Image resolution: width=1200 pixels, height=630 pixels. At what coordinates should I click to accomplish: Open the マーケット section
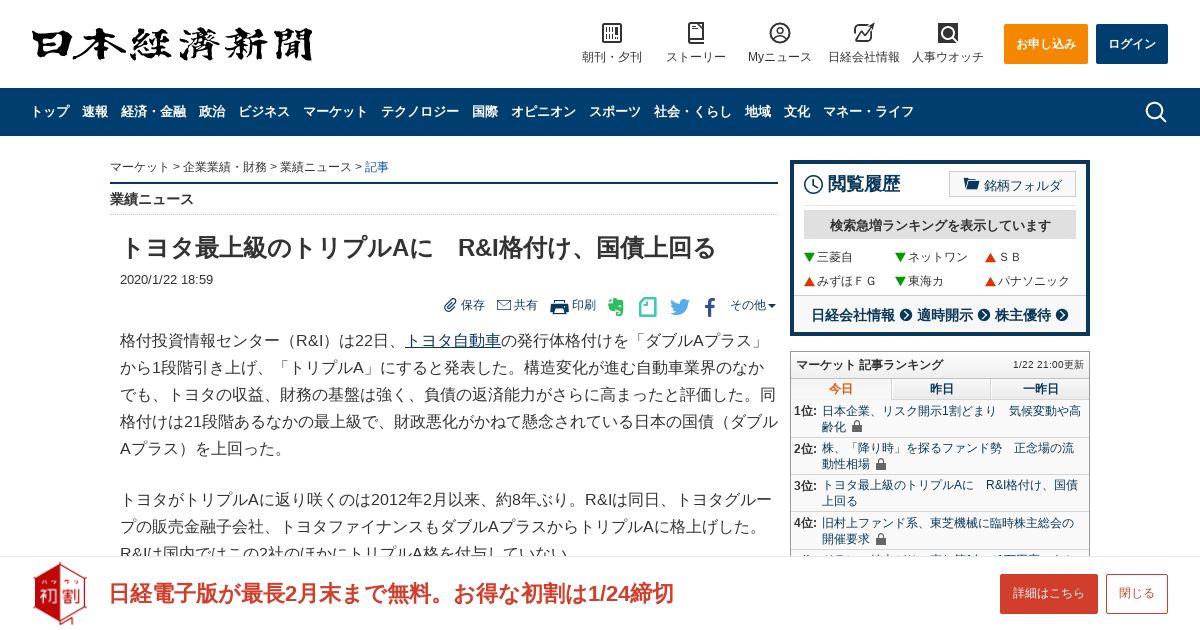335,112
